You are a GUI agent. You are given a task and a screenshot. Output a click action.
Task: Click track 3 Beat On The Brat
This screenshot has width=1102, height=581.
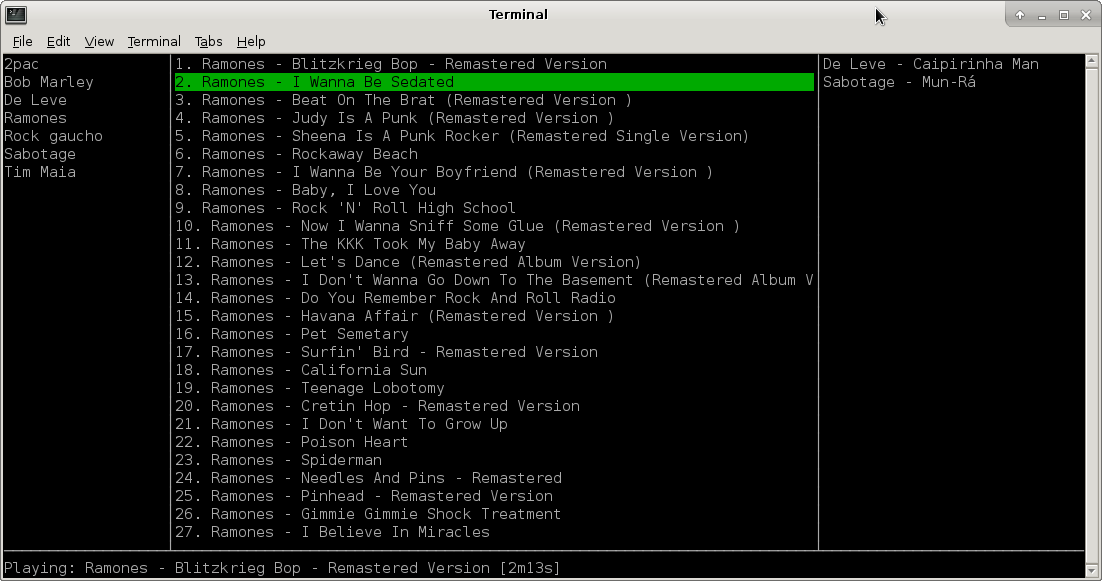coord(403,100)
